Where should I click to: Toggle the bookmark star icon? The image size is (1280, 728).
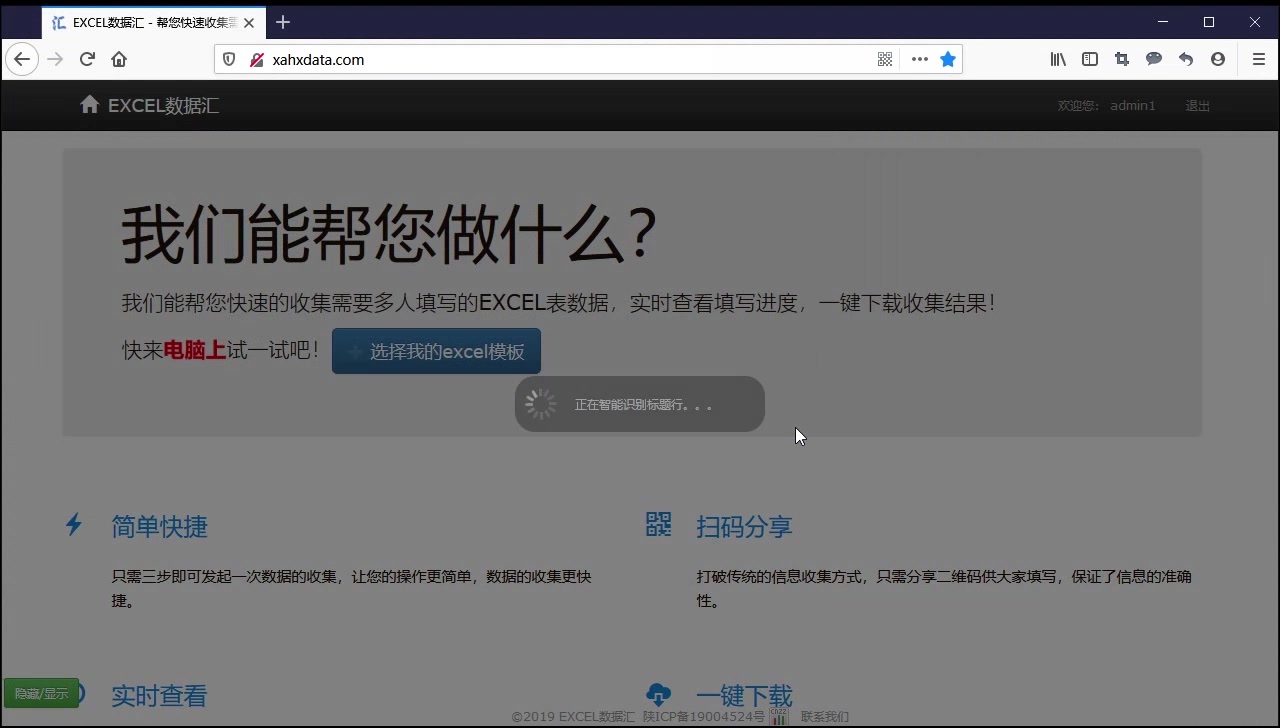point(948,59)
